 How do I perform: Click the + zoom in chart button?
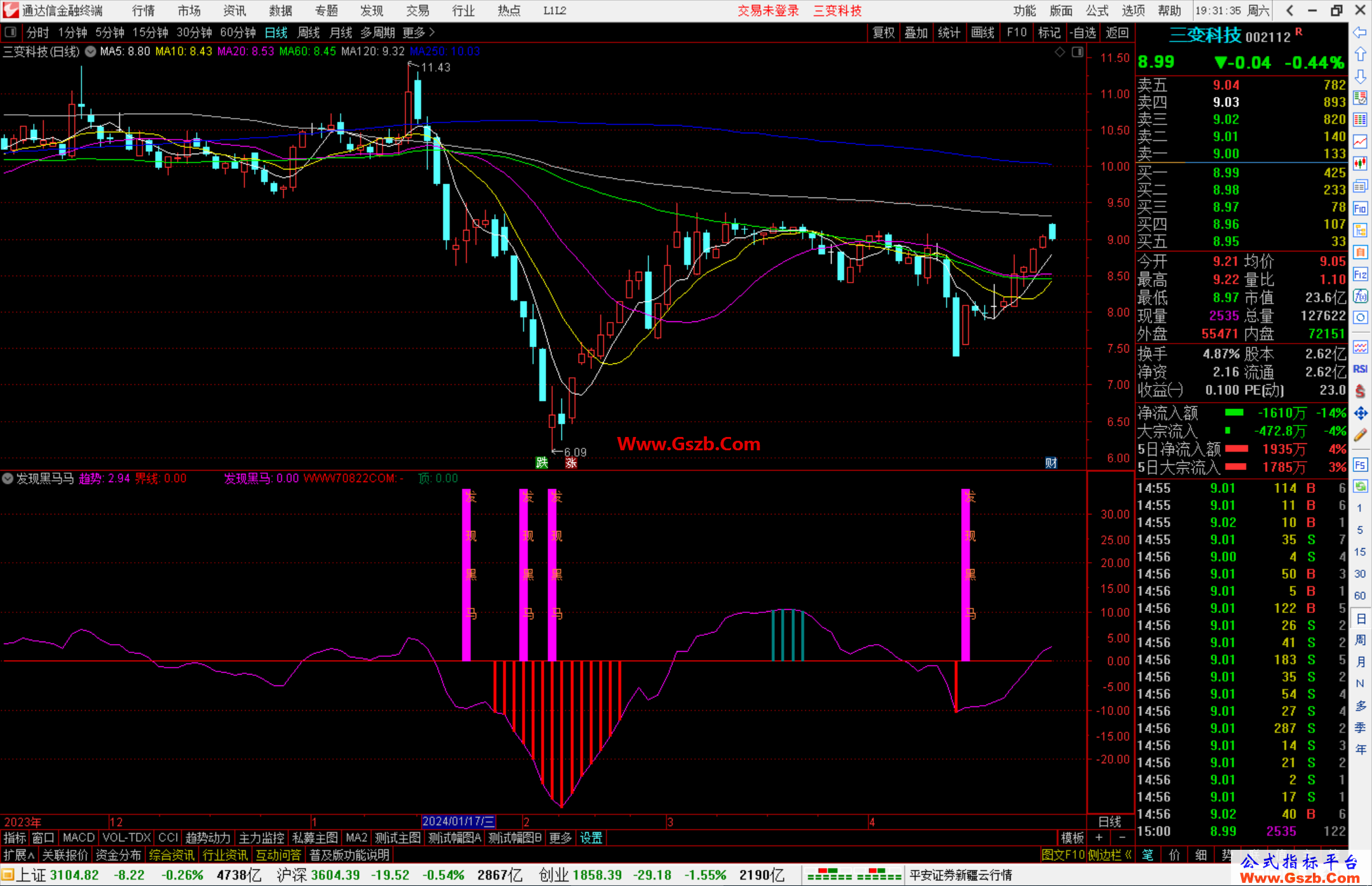click(x=1099, y=838)
